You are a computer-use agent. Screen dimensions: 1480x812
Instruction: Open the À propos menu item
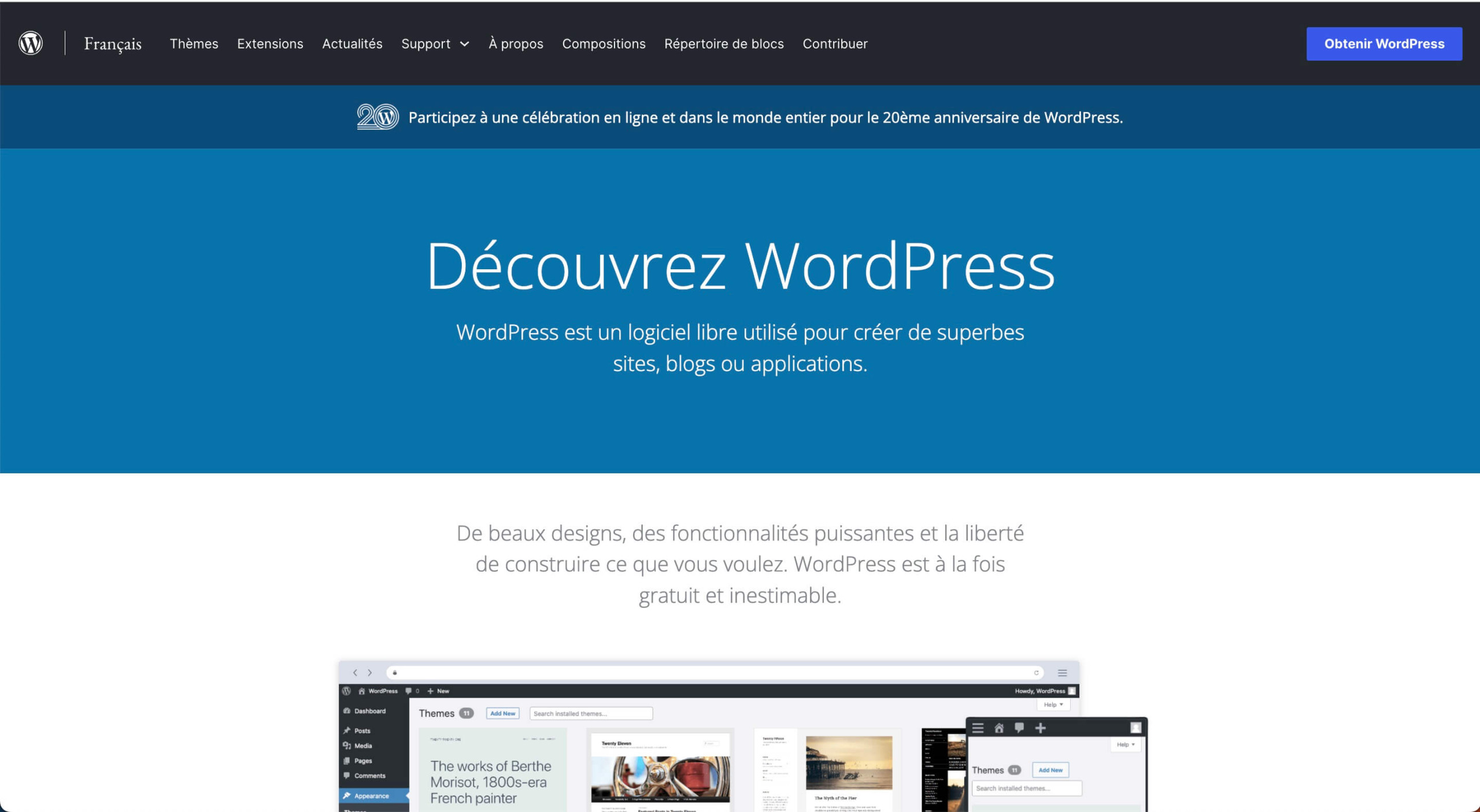tap(516, 44)
